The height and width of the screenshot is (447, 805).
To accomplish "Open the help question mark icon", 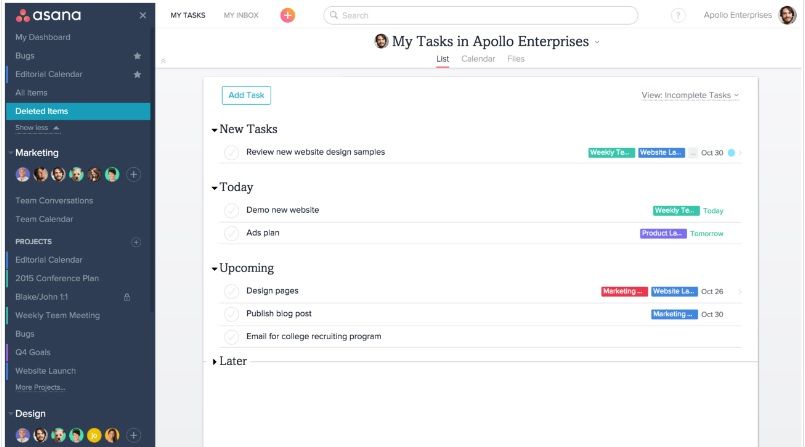I will coord(679,15).
